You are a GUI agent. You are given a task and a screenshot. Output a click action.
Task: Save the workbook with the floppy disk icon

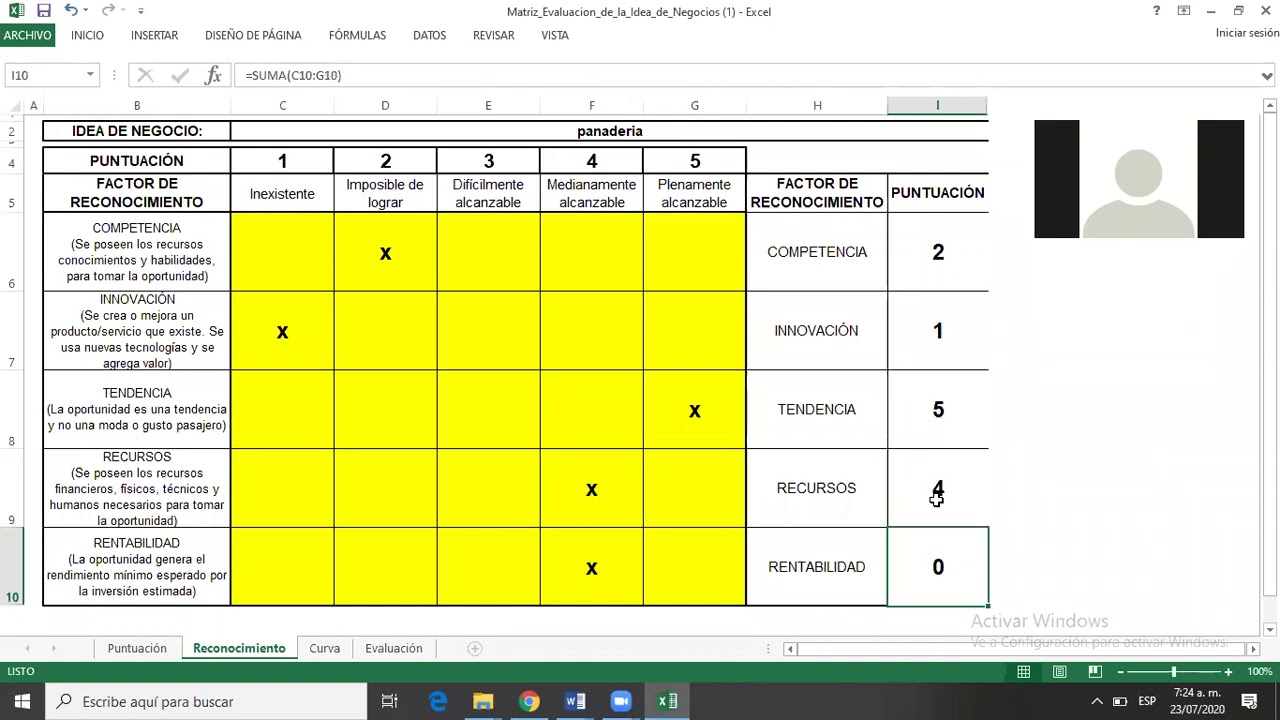coord(43,11)
